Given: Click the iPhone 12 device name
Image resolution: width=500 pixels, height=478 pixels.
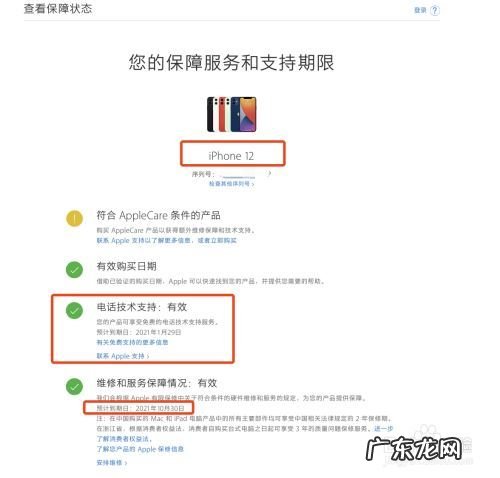Looking at the screenshot, I should pos(231,156).
